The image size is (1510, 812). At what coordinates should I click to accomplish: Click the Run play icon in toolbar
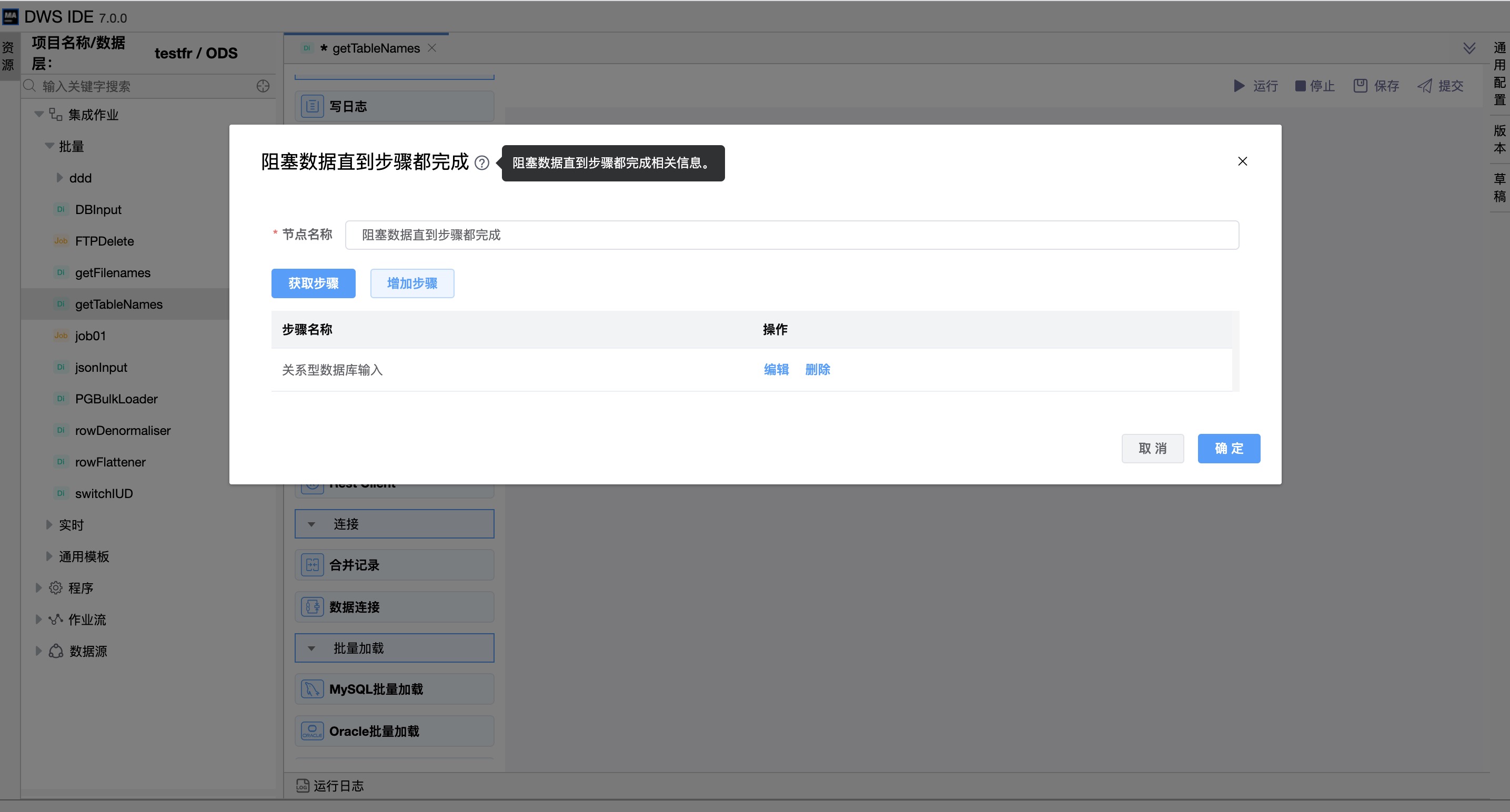[x=1239, y=86]
